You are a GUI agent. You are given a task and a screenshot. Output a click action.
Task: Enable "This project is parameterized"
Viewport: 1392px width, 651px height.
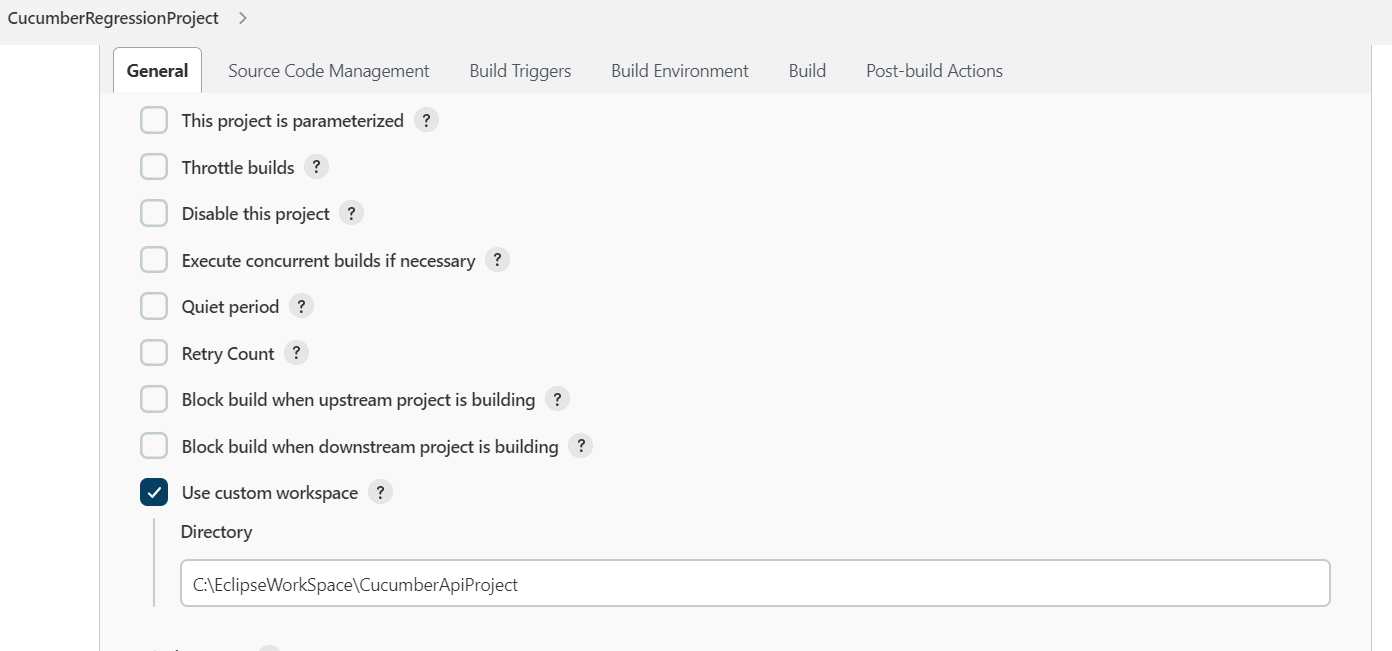pyautogui.click(x=154, y=119)
